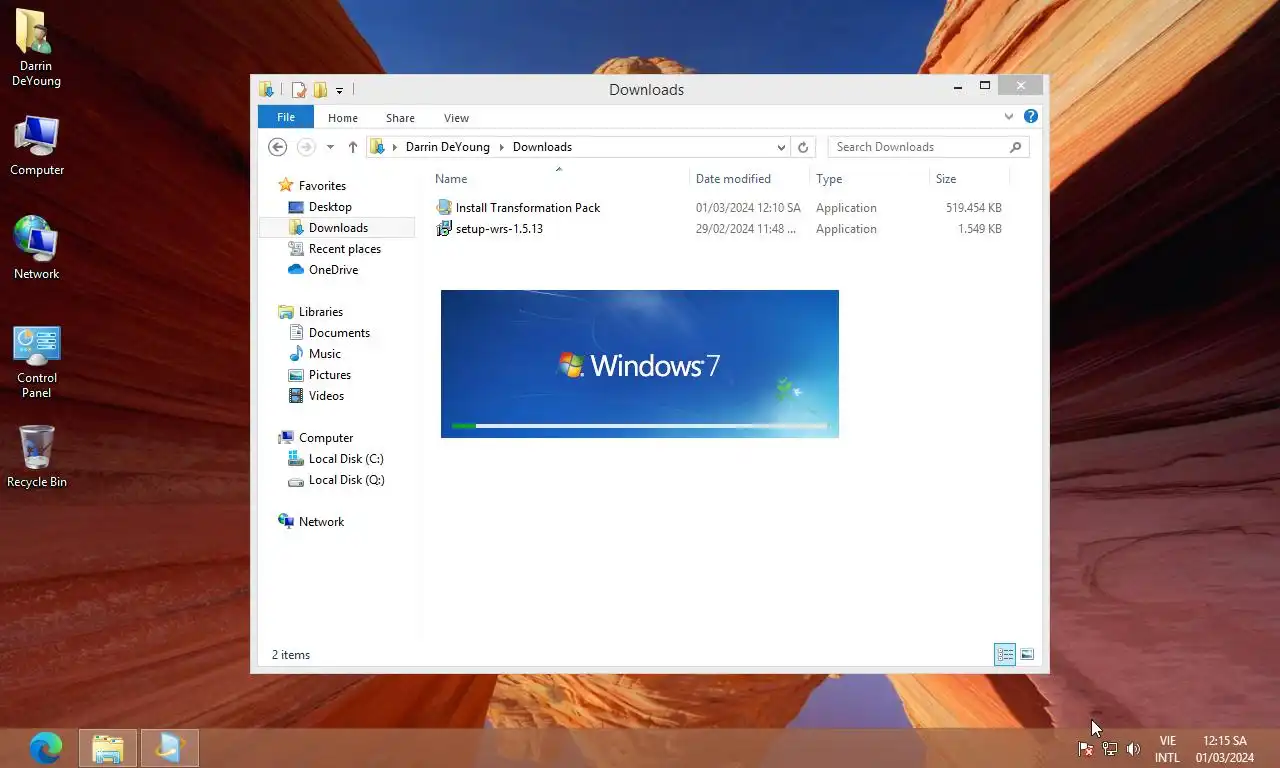Image resolution: width=1280 pixels, height=768 pixels.
Task: Open the Pictures library
Action: point(330,375)
